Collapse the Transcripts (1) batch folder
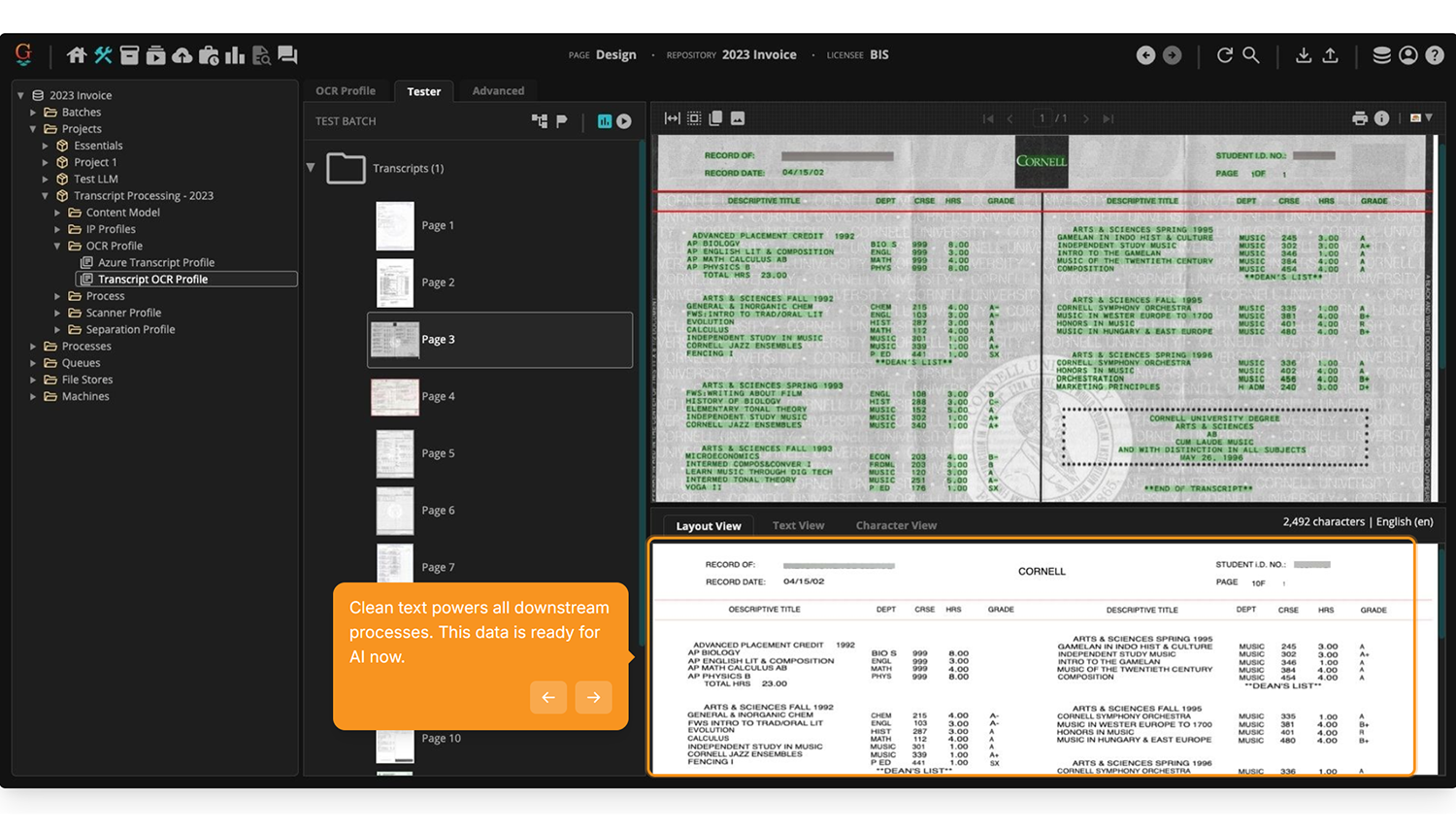 tap(311, 168)
